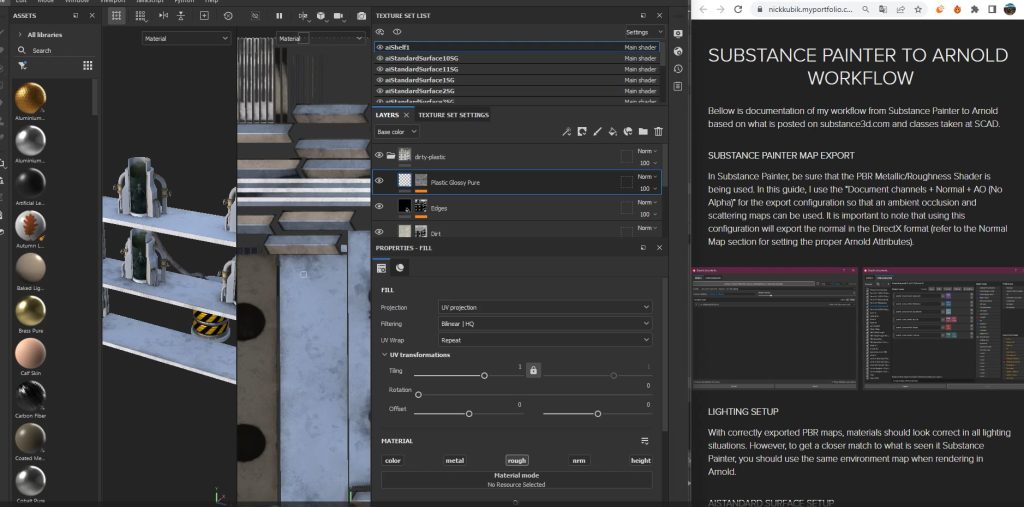The width and height of the screenshot is (1024, 507).
Task: Add smart material with sphere icon in Layers
Action: pos(628,131)
